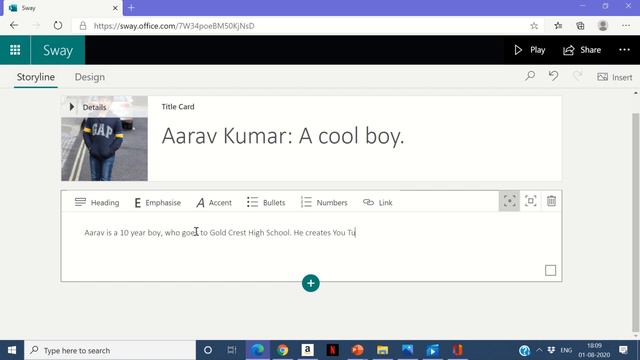640x360 pixels.
Task: Open Netflix from taskbar
Action: point(332,350)
